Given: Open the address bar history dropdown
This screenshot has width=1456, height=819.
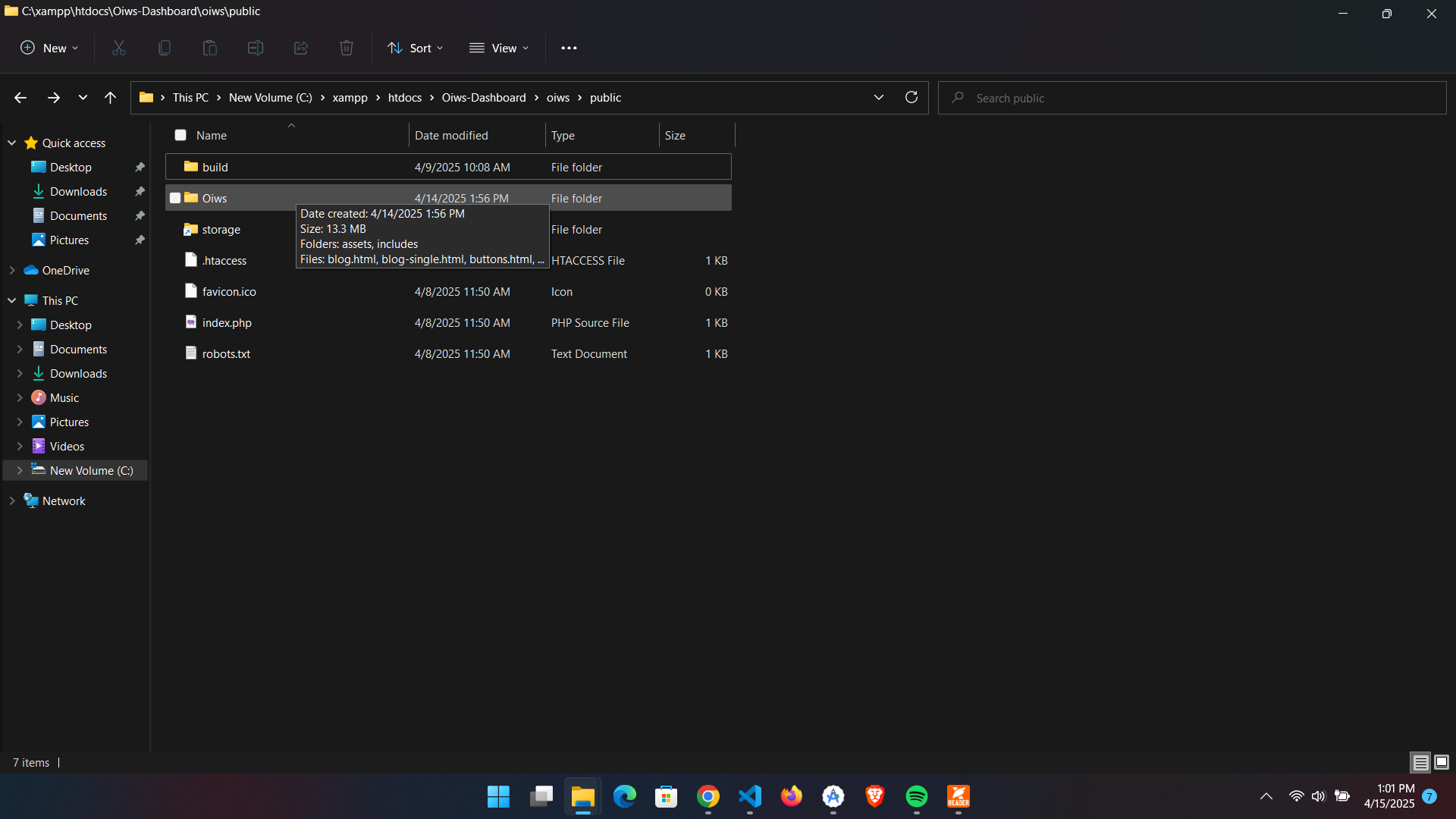Looking at the screenshot, I should pyautogui.click(x=879, y=97).
